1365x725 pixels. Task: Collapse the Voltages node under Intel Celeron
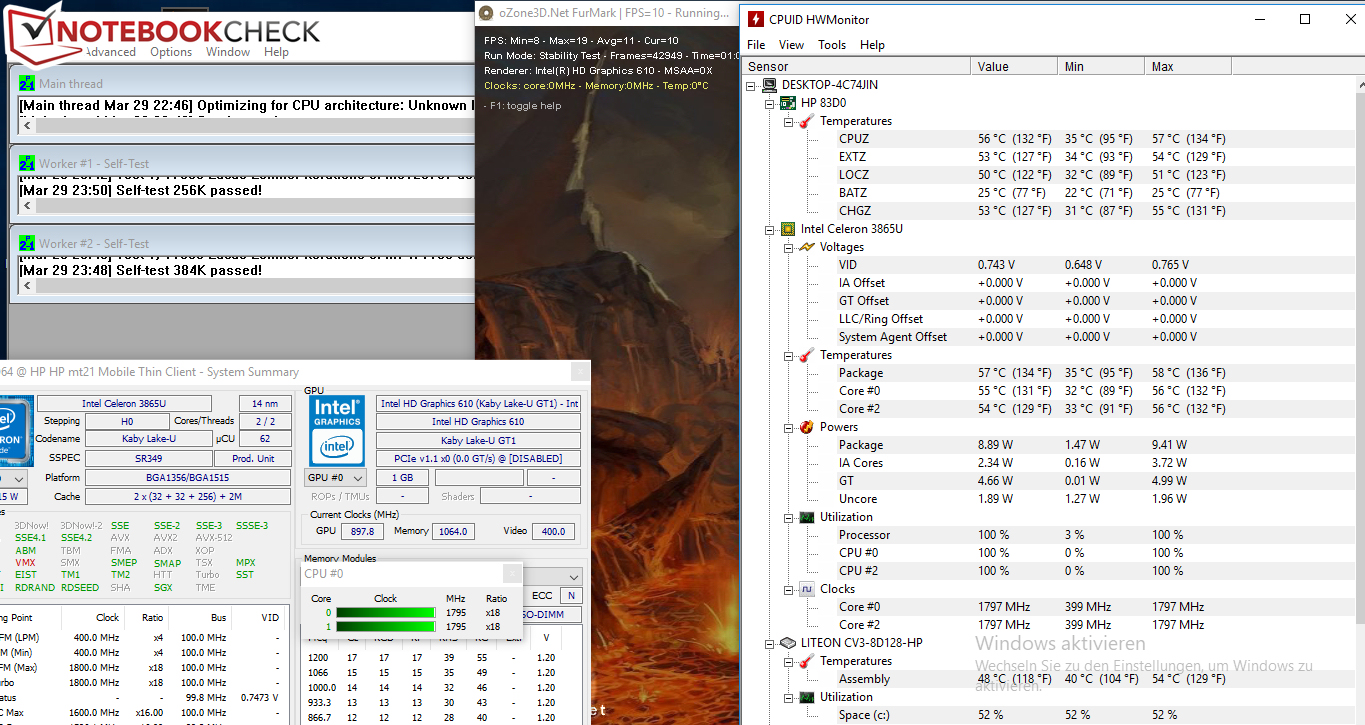(789, 247)
